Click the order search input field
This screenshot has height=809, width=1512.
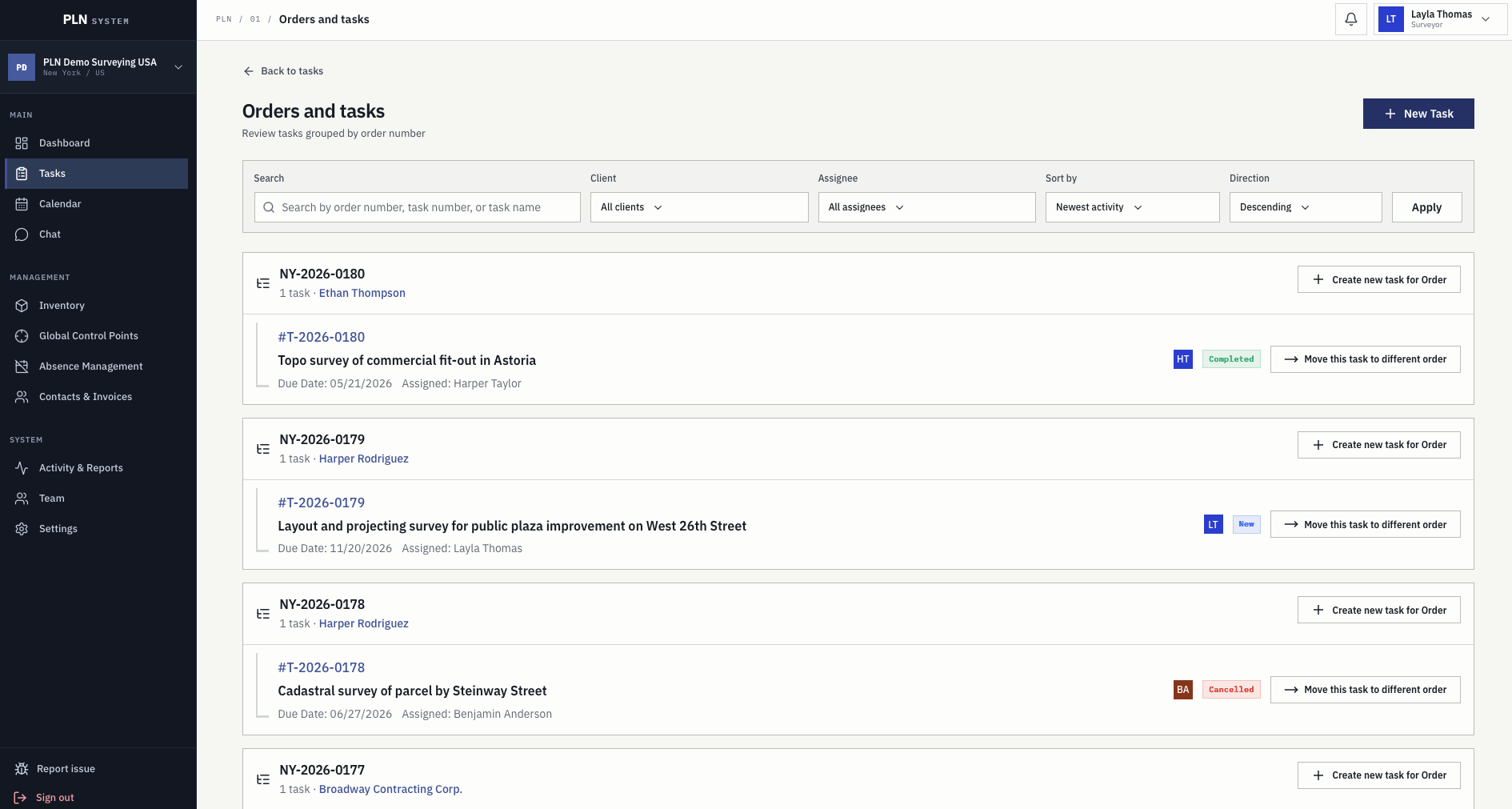pyautogui.click(x=417, y=207)
